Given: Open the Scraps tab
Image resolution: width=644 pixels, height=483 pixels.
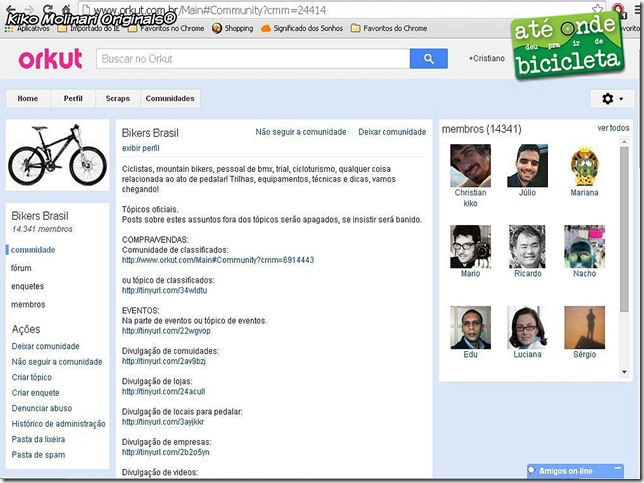Looking at the screenshot, I should point(118,99).
